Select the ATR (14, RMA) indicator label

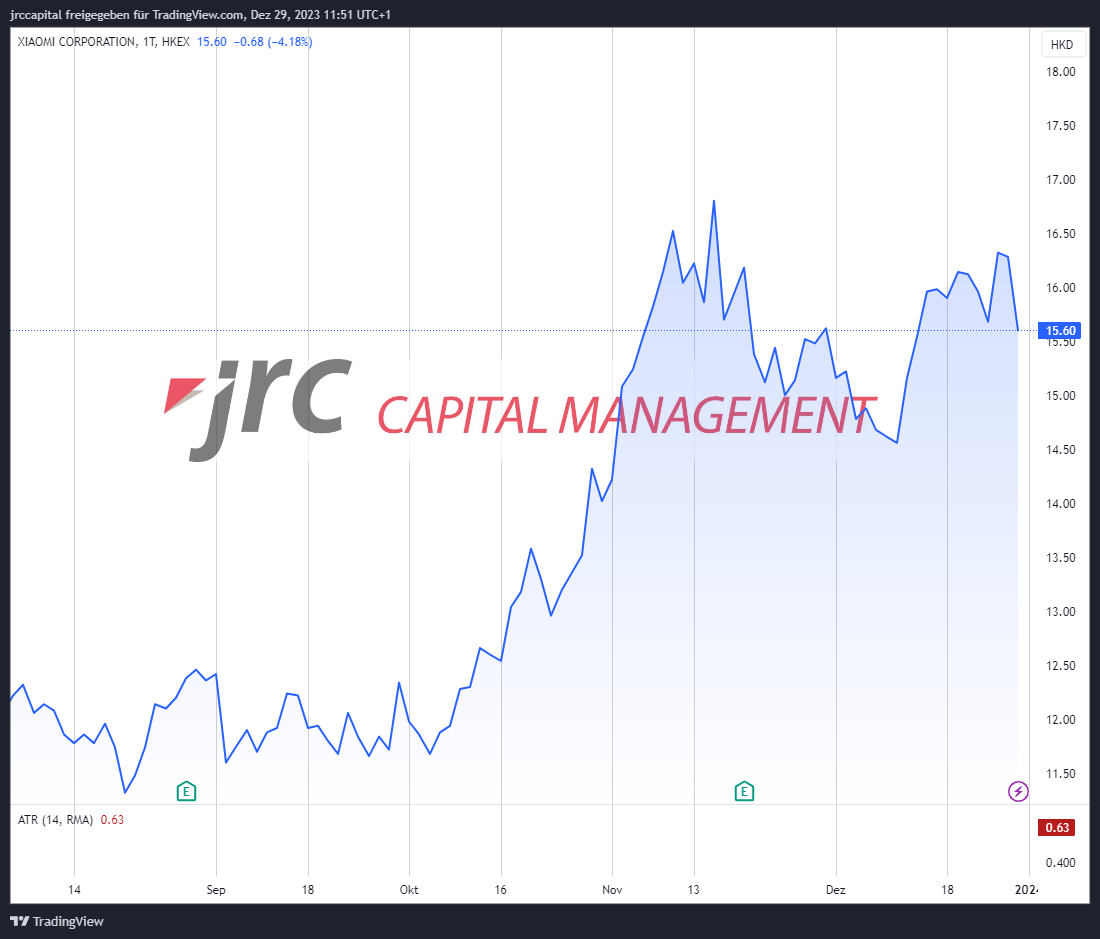55,820
